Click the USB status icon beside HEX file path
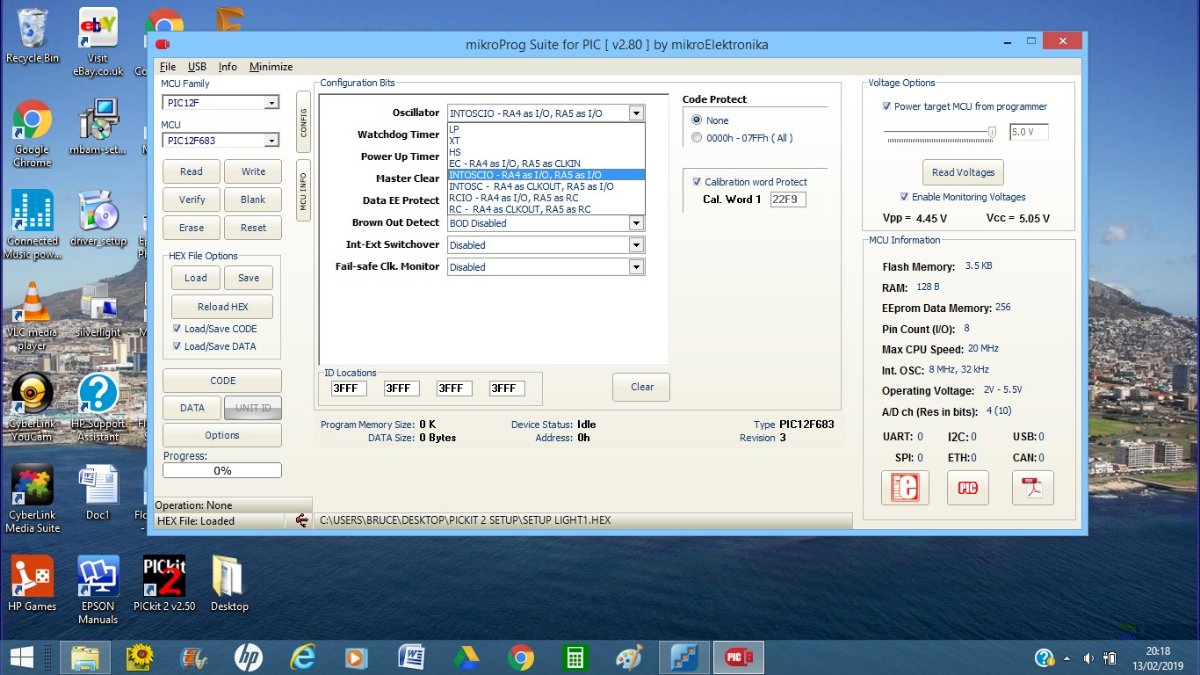The width and height of the screenshot is (1200, 675). point(302,520)
